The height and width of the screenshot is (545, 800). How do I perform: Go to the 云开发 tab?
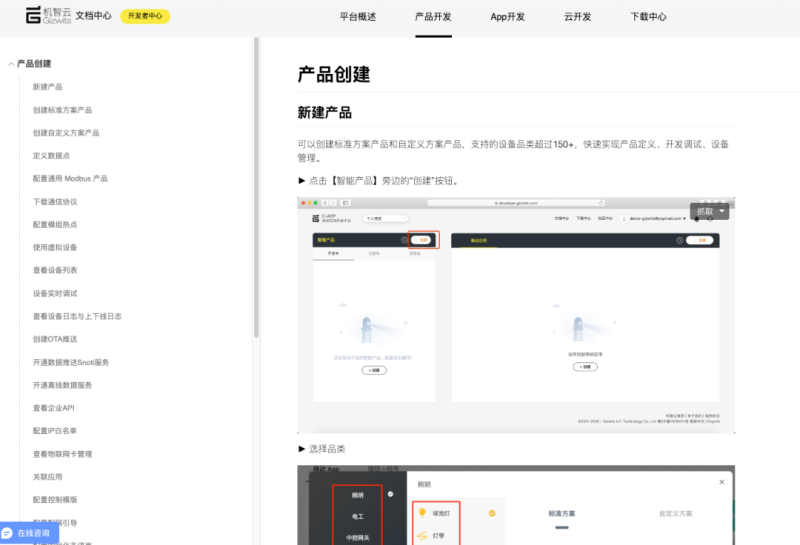(x=578, y=17)
